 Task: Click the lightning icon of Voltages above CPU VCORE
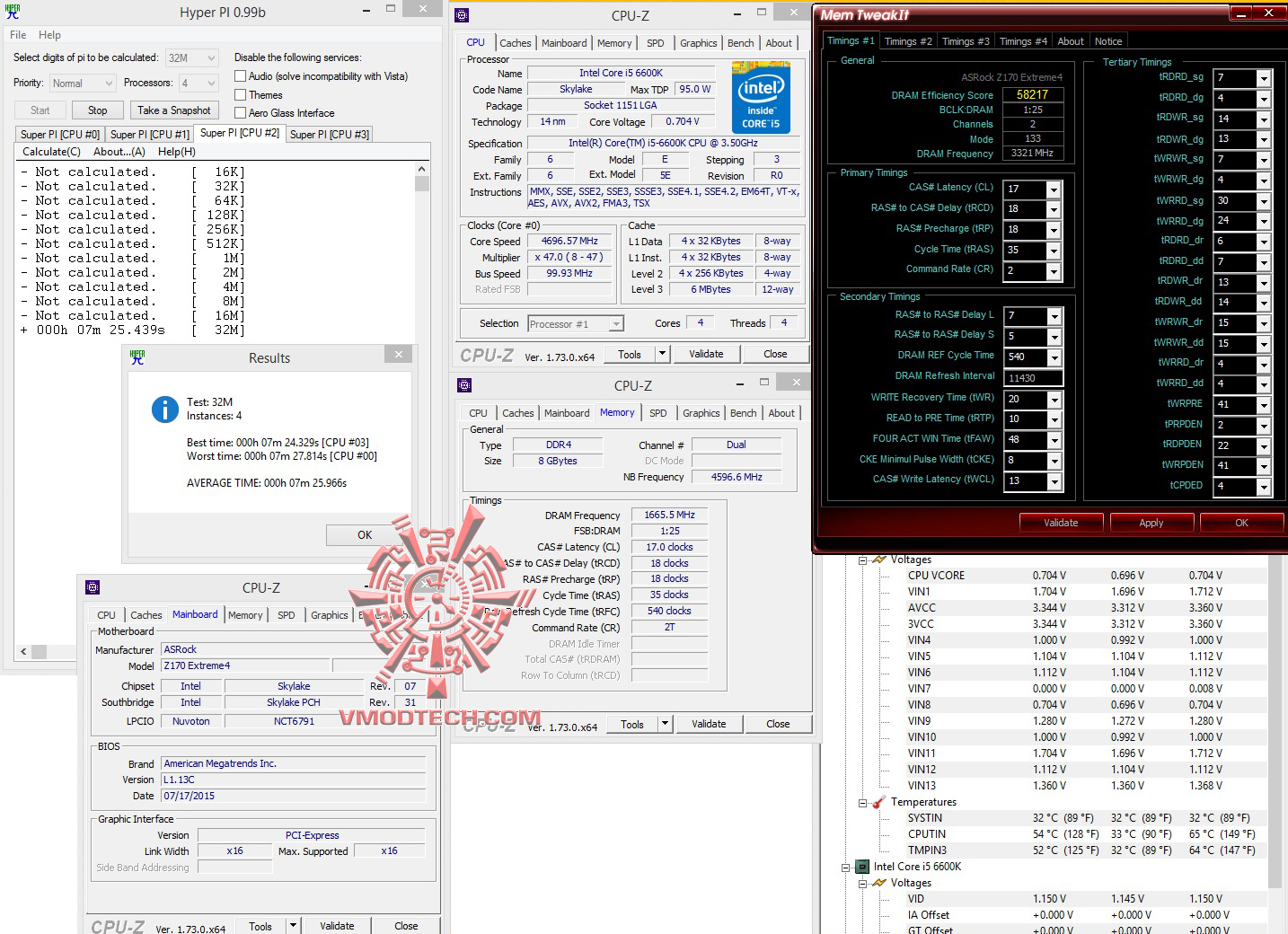(878, 560)
